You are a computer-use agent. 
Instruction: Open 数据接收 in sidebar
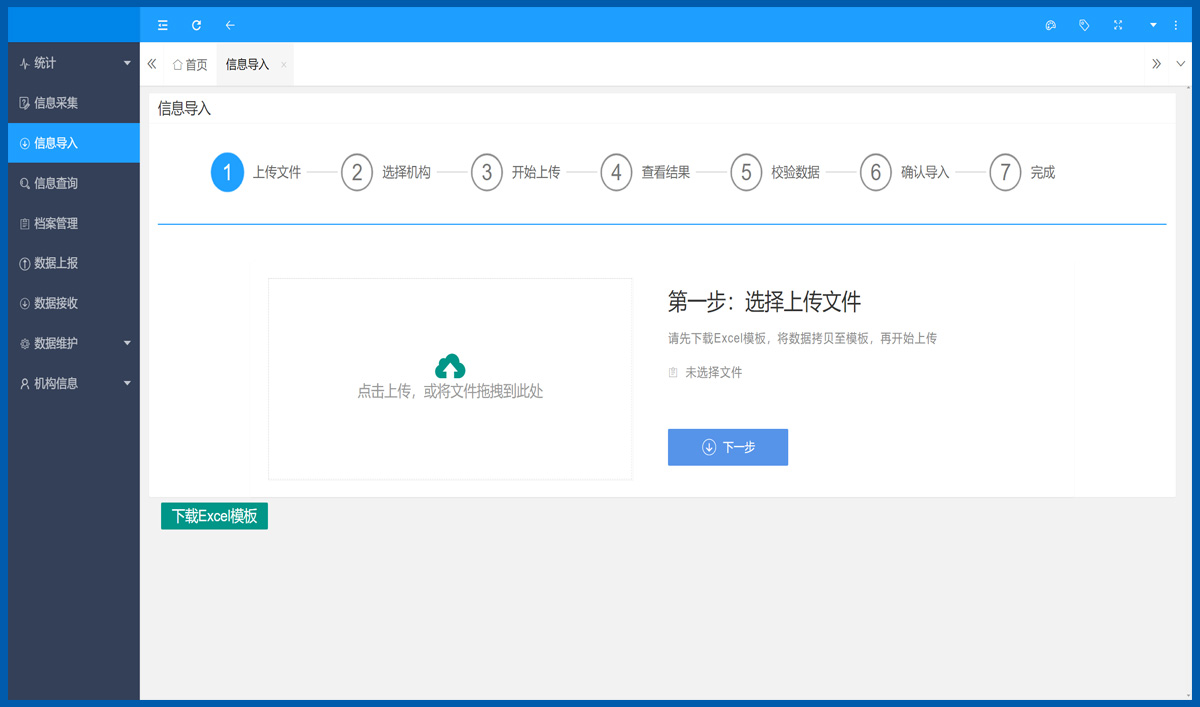pyautogui.click(x=74, y=303)
